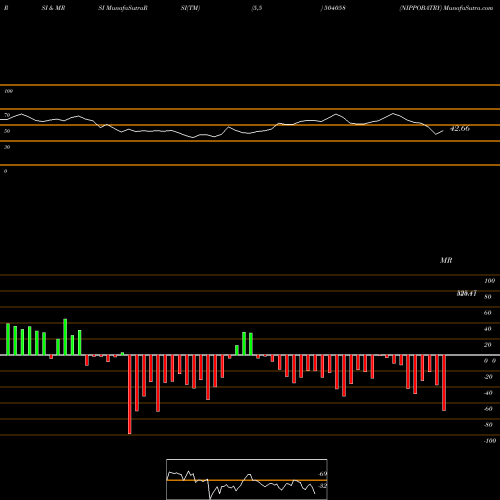
Task: Click the RSI axis label 100
Action: click(x=8, y=91)
